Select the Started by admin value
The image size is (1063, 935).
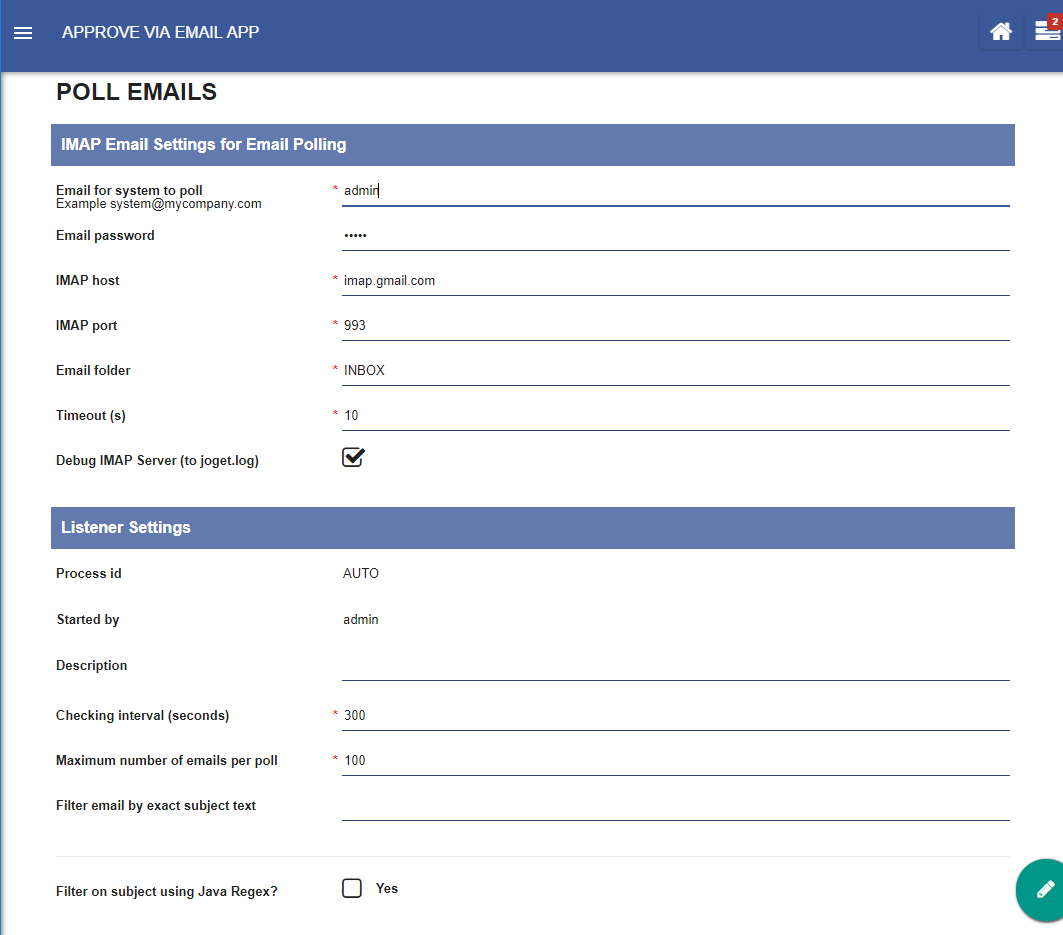click(361, 620)
